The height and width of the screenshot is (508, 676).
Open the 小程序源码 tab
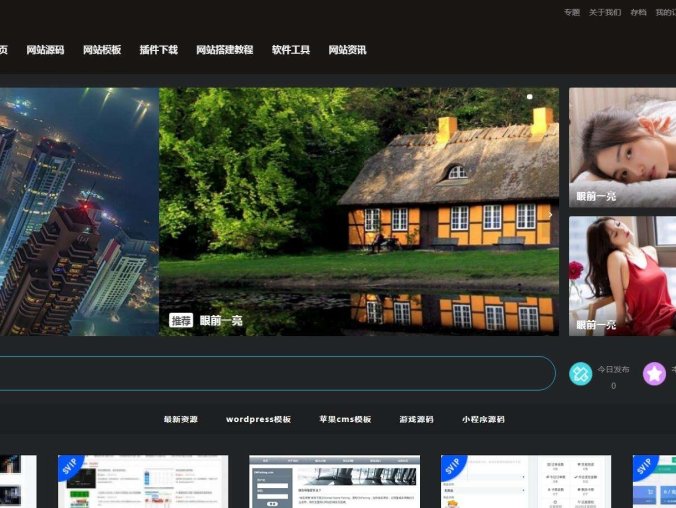click(x=483, y=420)
